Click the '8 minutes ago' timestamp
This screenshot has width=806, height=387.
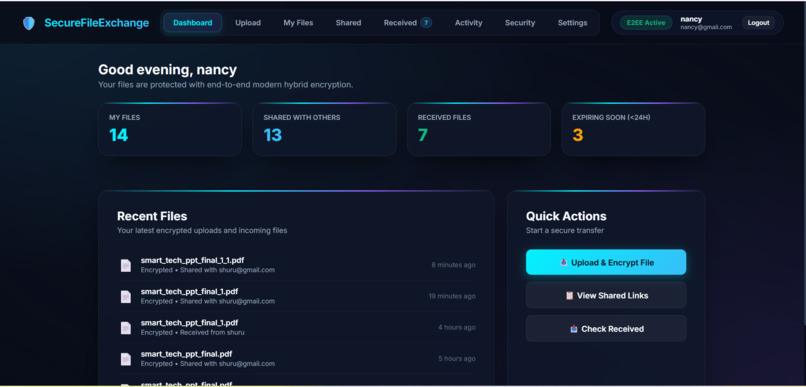(x=453, y=265)
